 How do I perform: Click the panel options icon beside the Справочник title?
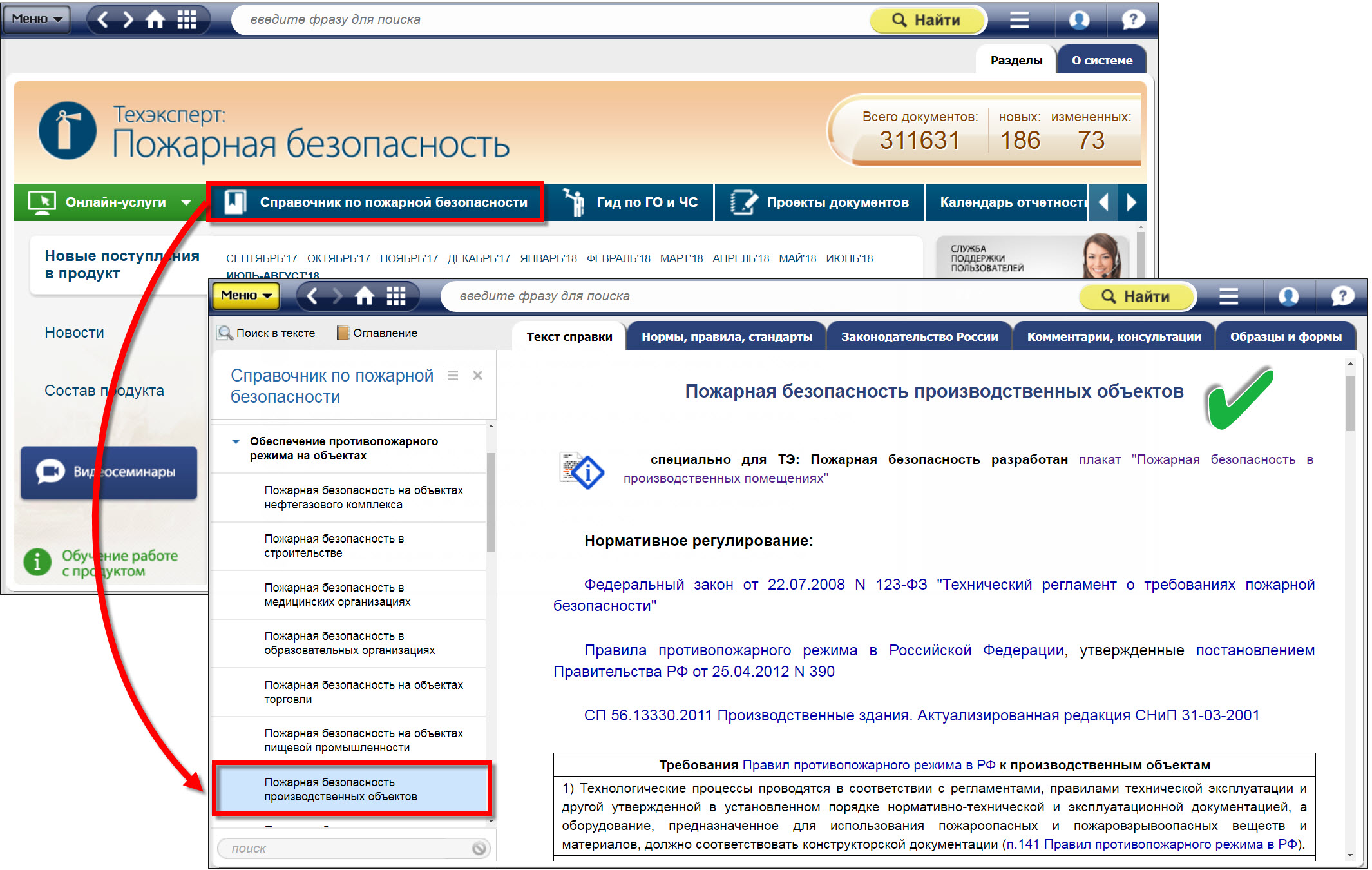coord(453,376)
